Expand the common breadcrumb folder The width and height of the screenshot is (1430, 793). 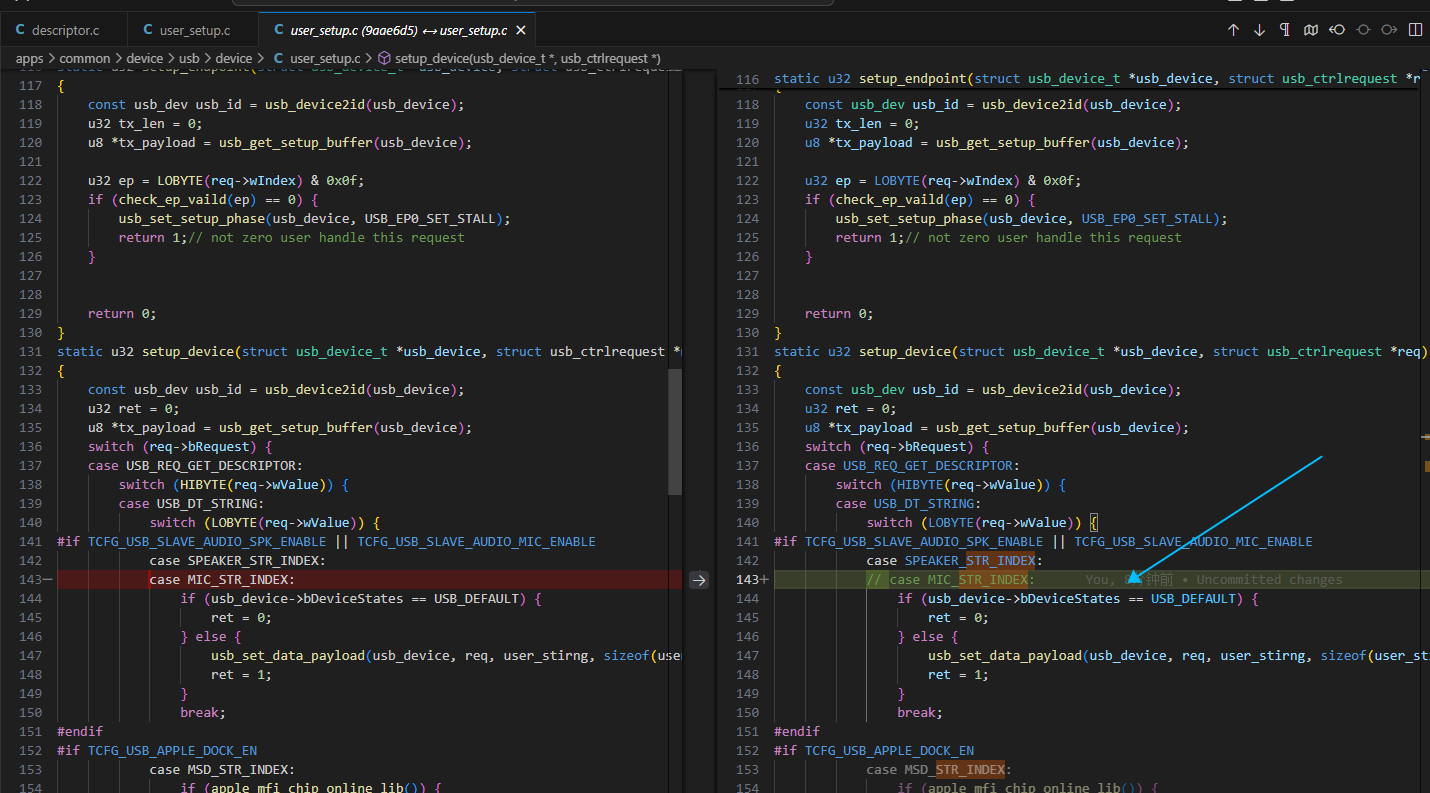click(x=85, y=59)
